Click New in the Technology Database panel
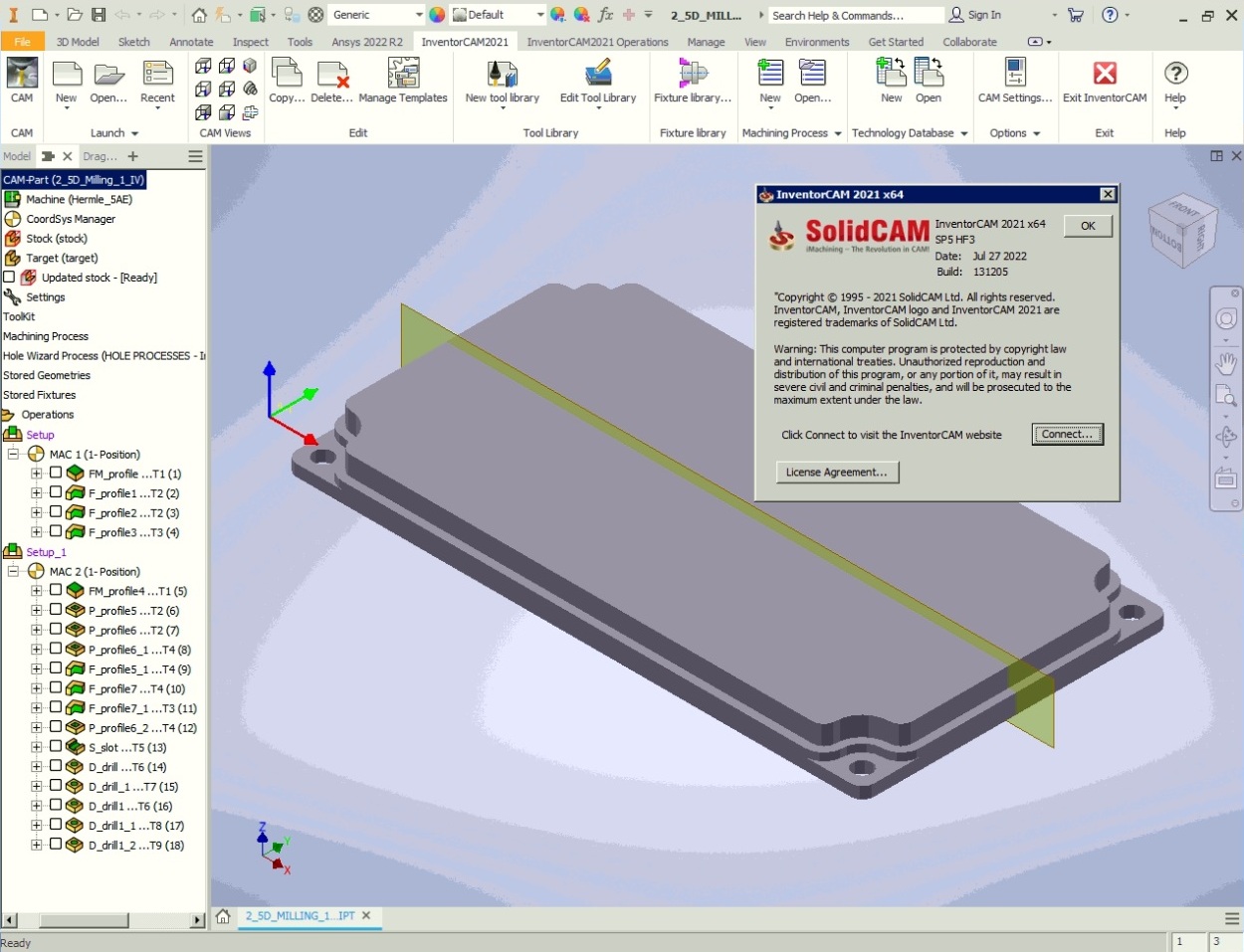 891,81
